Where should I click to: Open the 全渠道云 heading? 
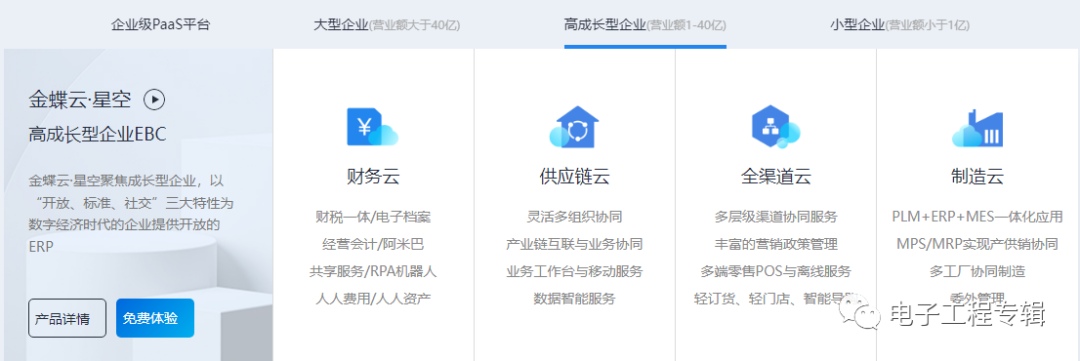[x=776, y=176]
